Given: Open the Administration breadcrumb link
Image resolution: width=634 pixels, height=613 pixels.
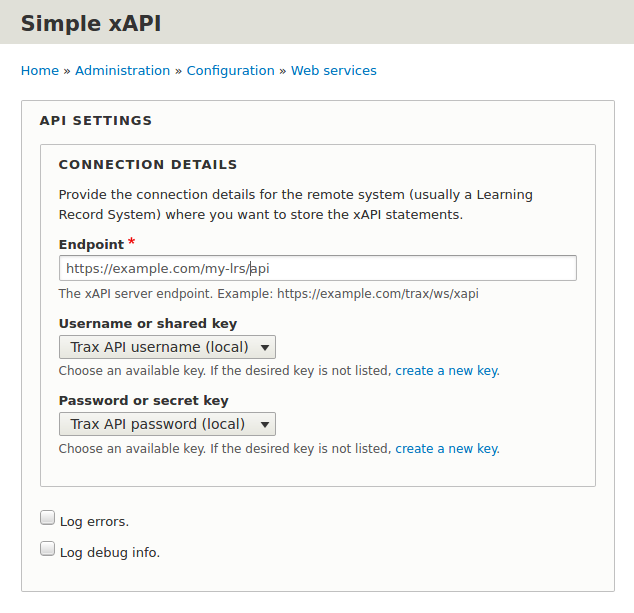Looking at the screenshot, I should pos(123,71).
